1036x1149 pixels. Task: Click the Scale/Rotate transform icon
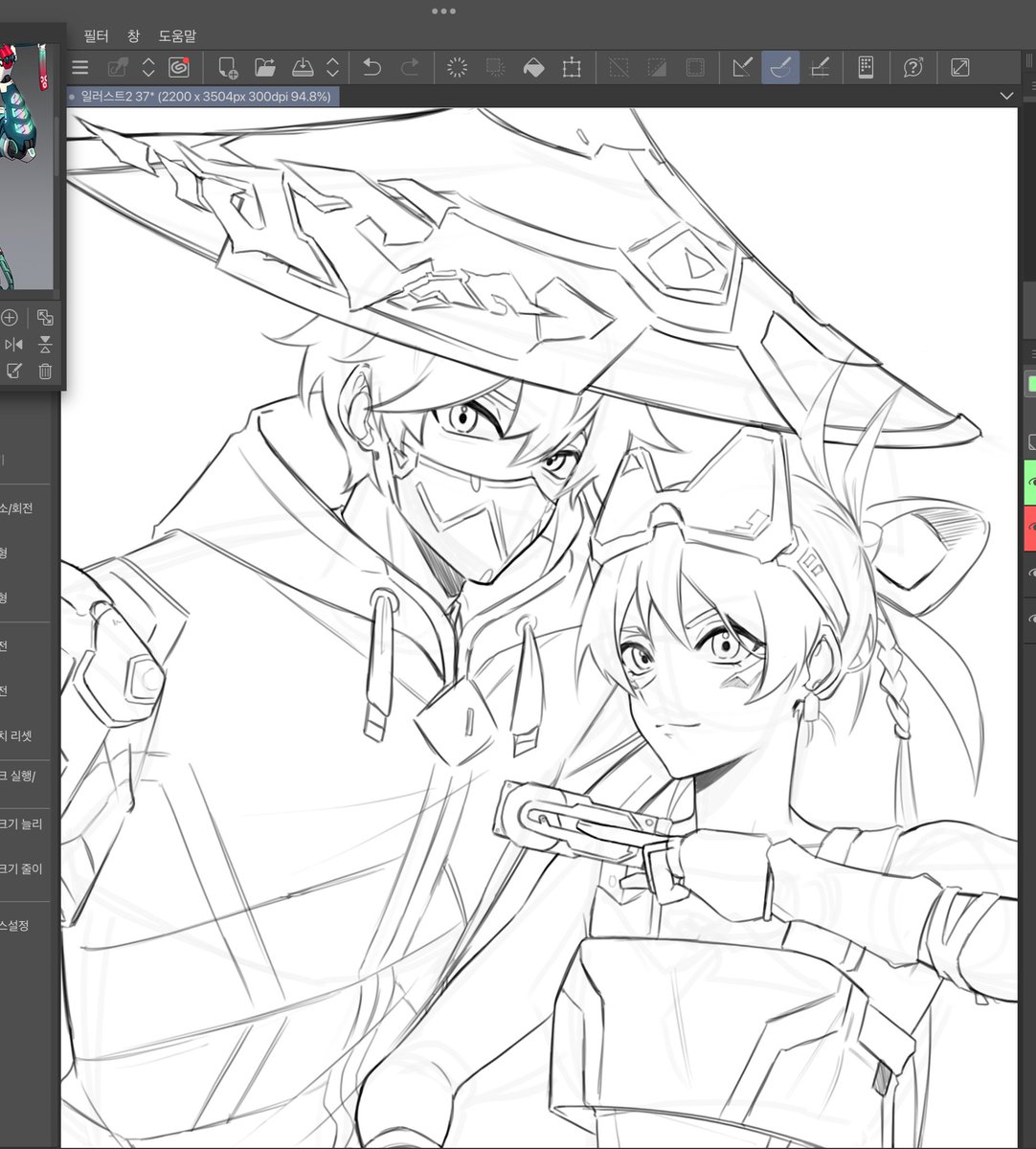coord(572,67)
